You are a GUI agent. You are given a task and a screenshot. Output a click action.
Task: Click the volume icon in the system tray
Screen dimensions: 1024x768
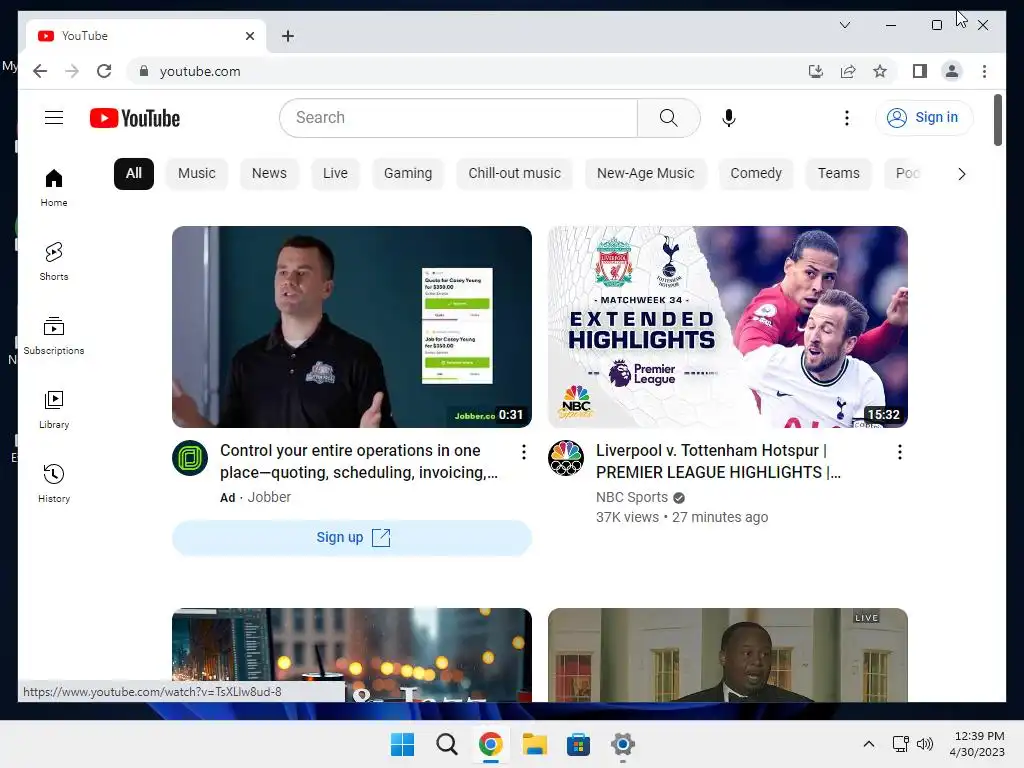coord(925,744)
